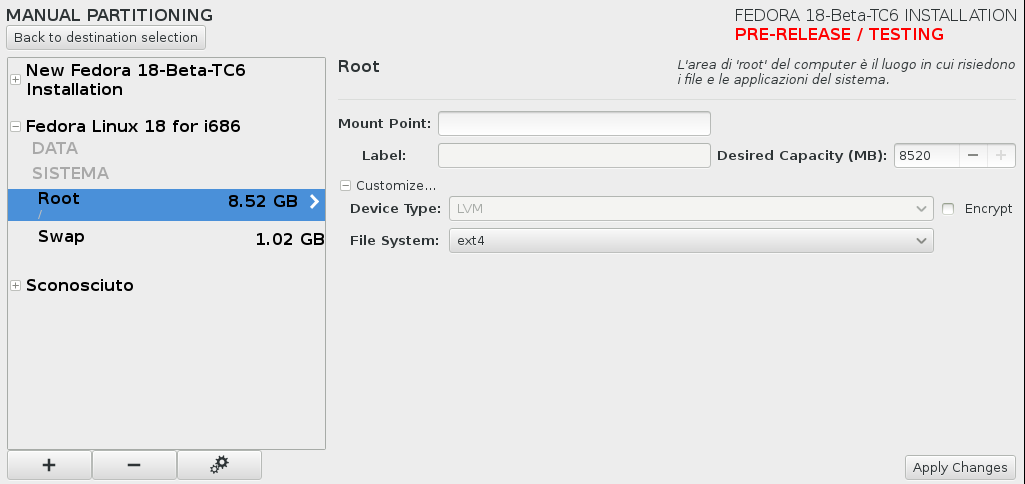The height and width of the screenshot is (484, 1025).
Task: Click the Desired Capacity value field
Action: [x=927, y=156]
